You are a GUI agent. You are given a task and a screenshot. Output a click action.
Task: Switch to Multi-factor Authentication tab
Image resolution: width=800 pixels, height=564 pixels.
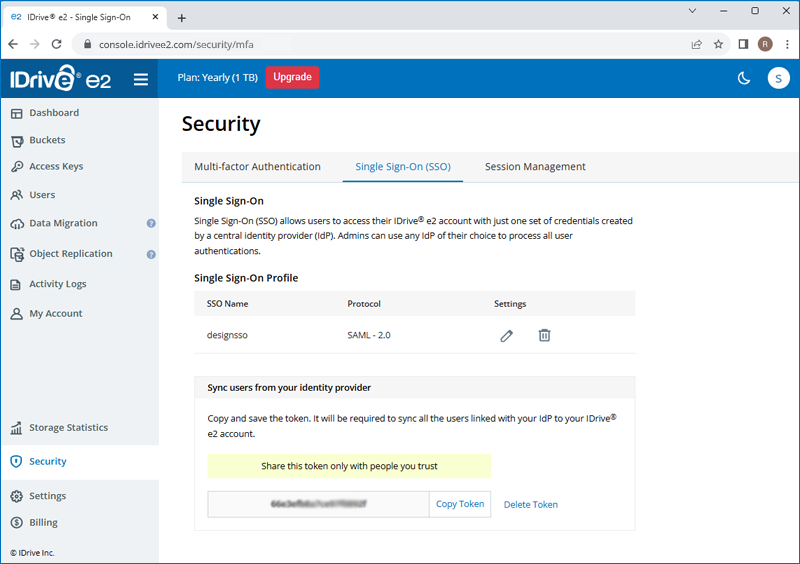(x=257, y=167)
